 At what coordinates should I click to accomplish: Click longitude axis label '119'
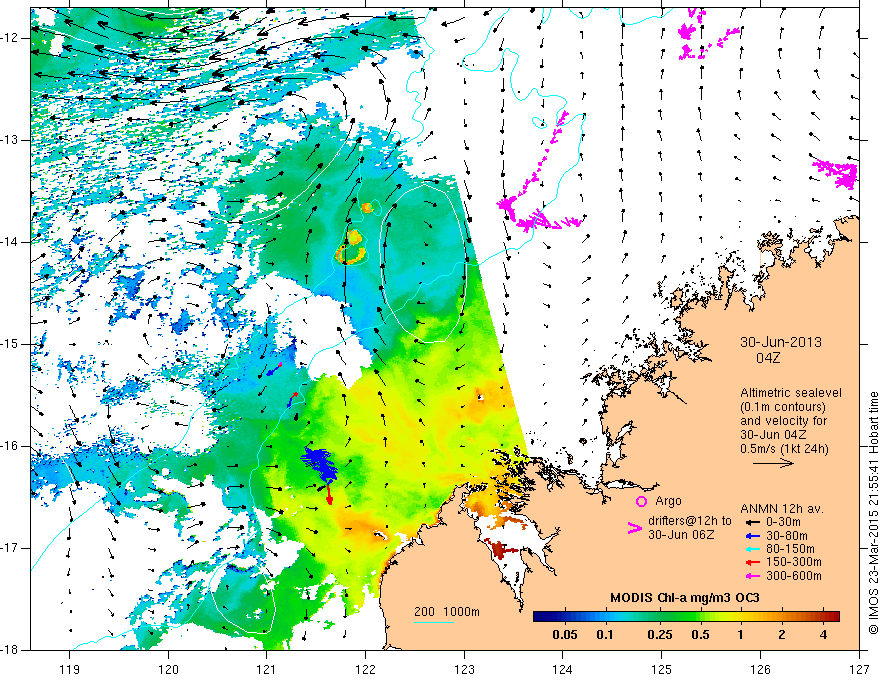[x=70, y=669]
